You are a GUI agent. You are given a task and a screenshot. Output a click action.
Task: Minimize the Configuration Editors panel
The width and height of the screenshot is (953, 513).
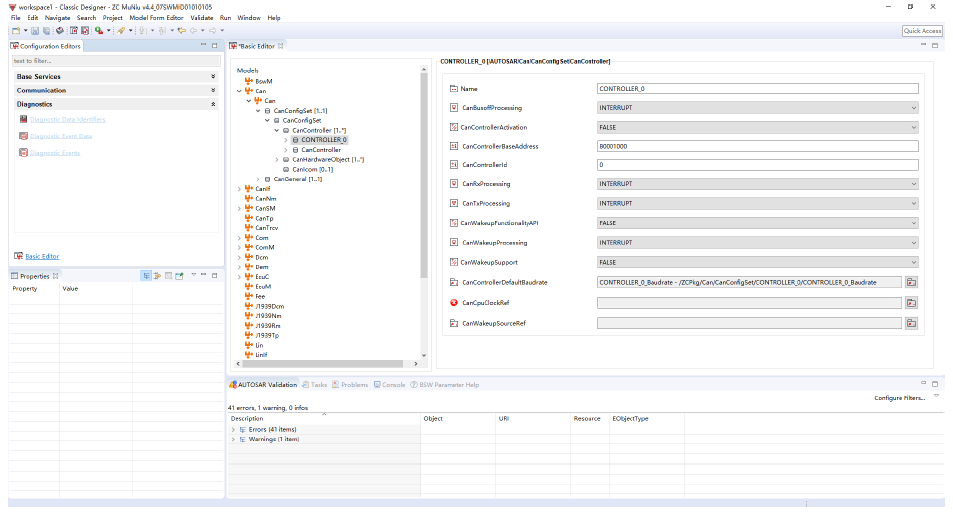pyautogui.click(x=204, y=45)
